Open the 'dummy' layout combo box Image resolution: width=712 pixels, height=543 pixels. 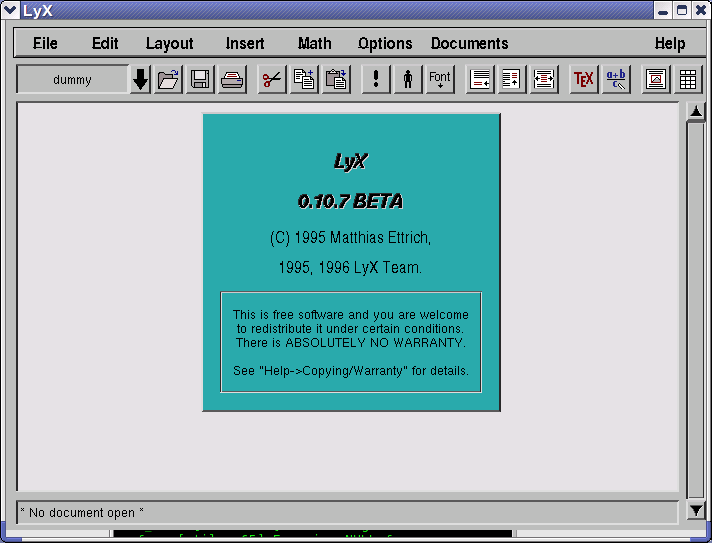[x=72, y=79]
